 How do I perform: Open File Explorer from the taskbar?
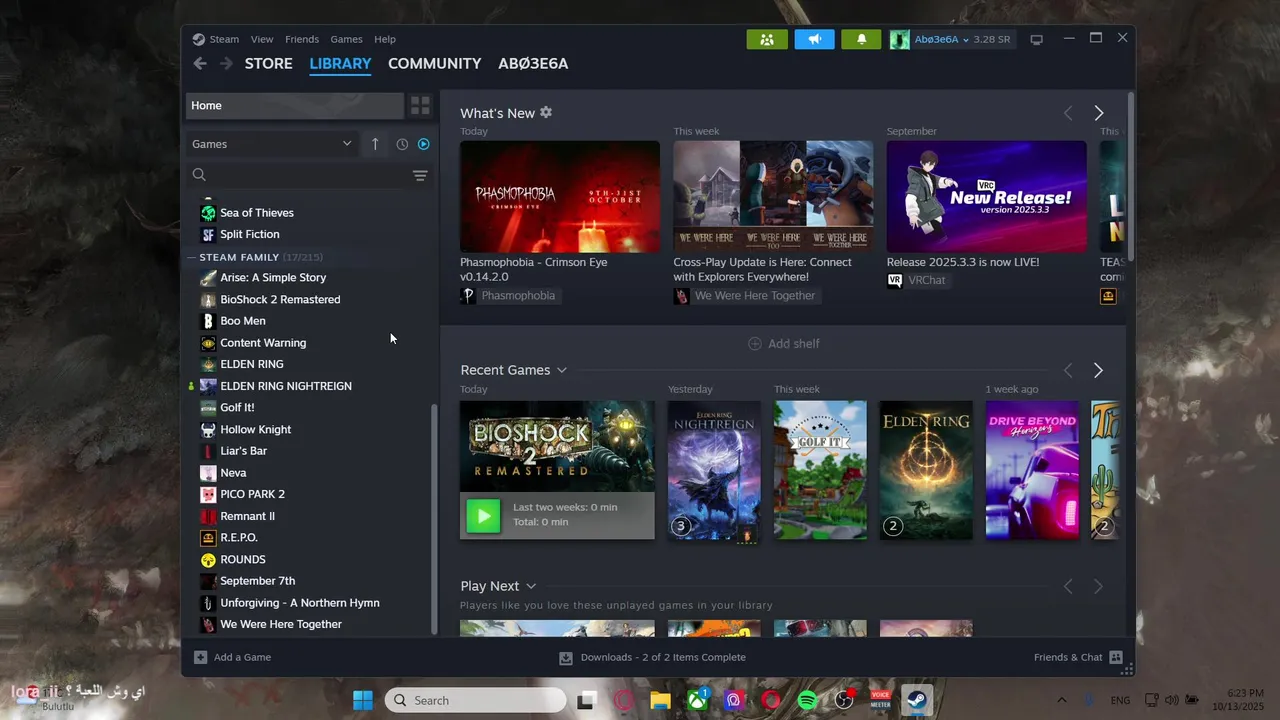tap(660, 700)
